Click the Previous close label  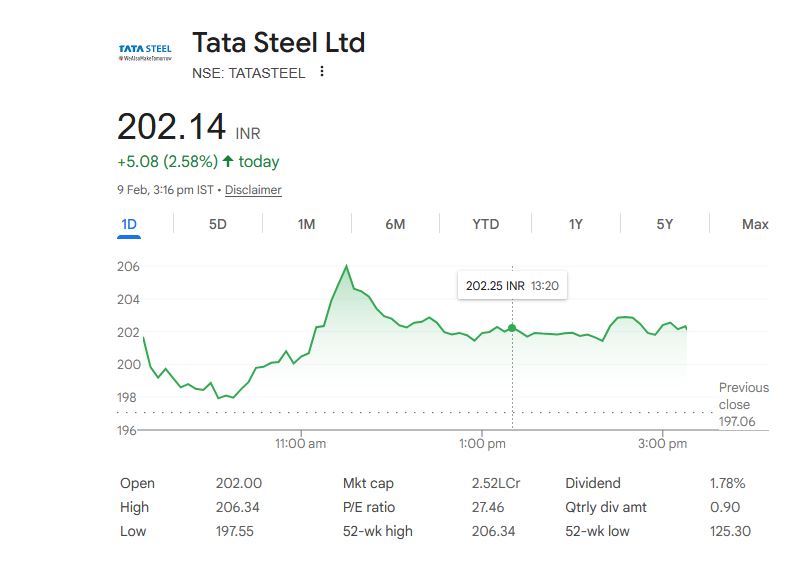pyautogui.click(x=743, y=396)
